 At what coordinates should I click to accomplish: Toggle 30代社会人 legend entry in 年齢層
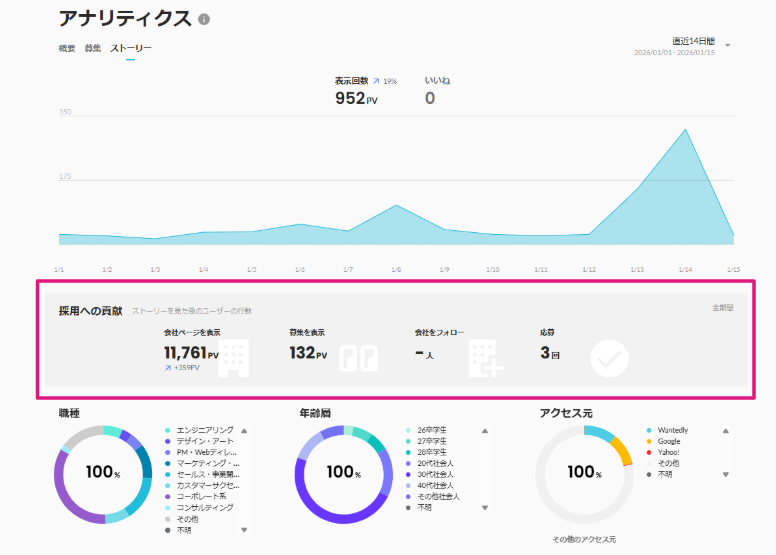pos(436,474)
